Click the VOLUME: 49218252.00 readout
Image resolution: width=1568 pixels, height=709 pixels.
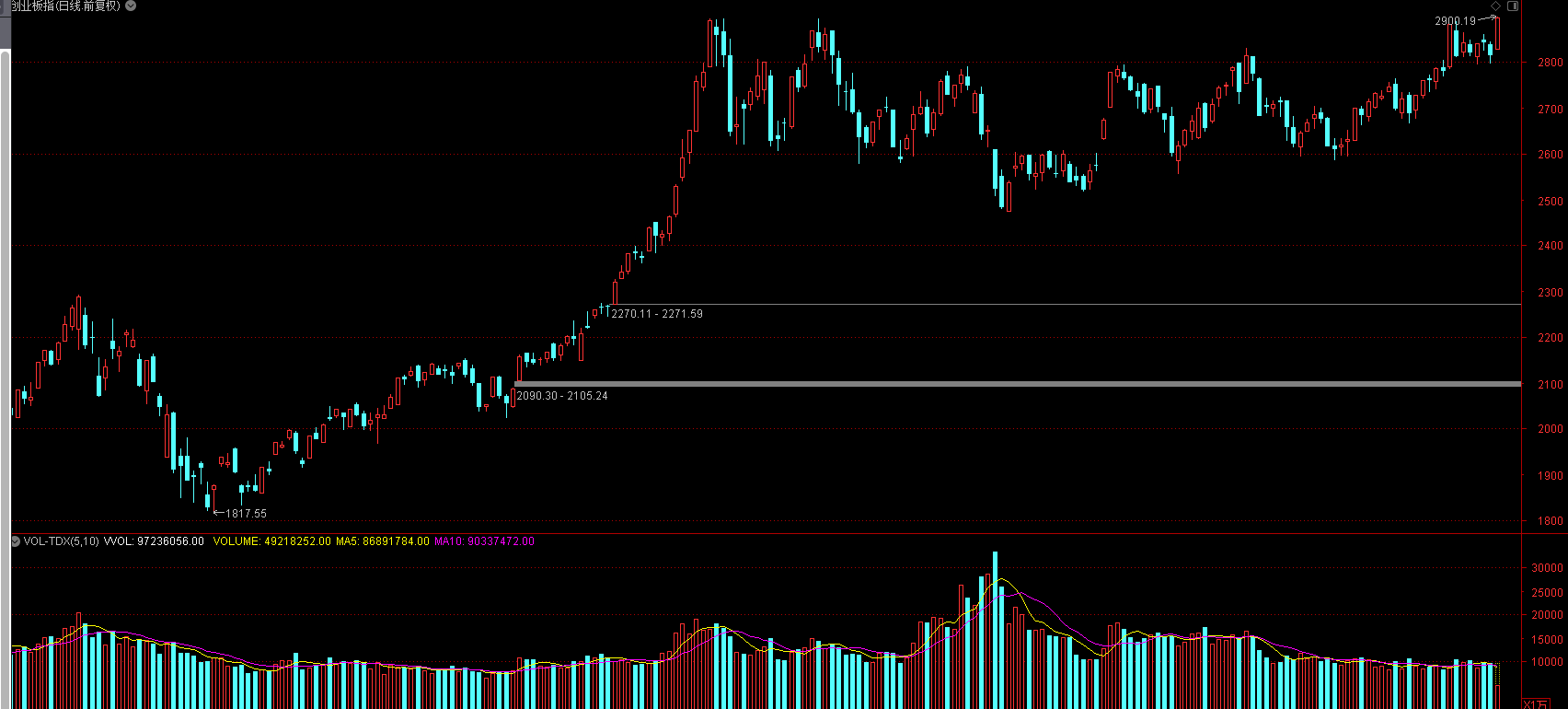tap(271, 541)
